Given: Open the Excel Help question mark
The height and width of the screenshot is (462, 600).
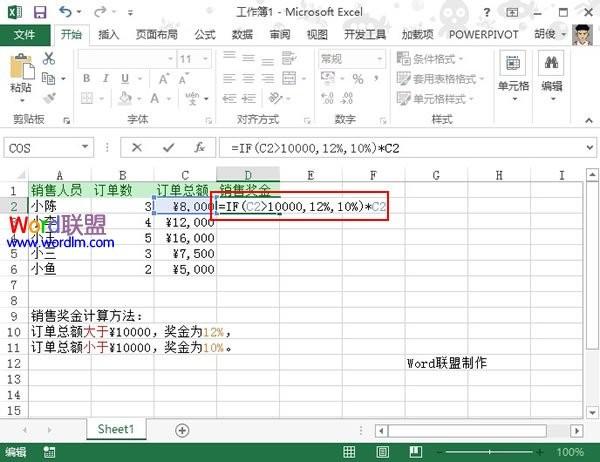Looking at the screenshot, I should coord(486,13).
